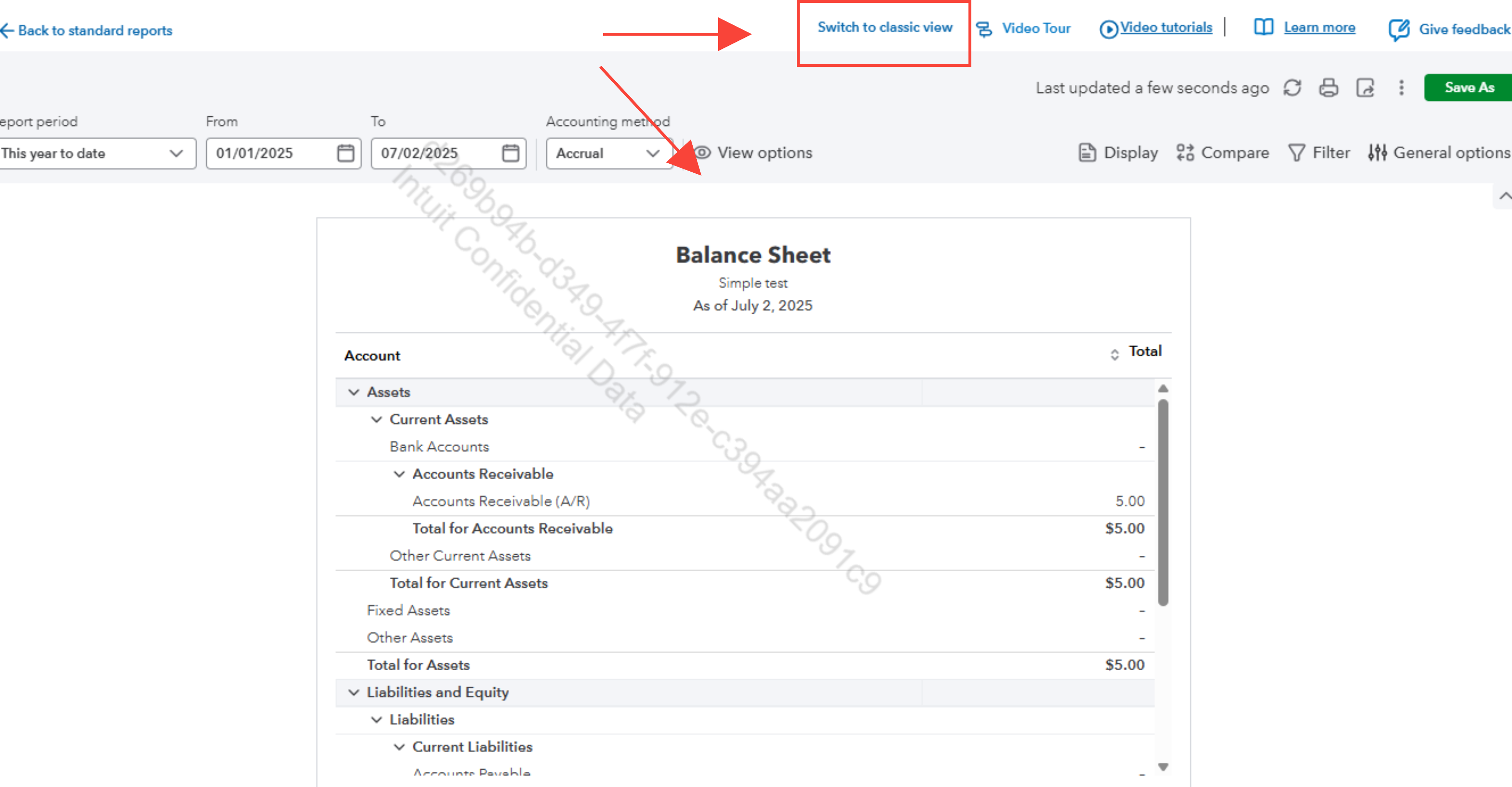The height and width of the screenshot is (787, 1512).
Task: Open the Filter options
Action: 1319,153
